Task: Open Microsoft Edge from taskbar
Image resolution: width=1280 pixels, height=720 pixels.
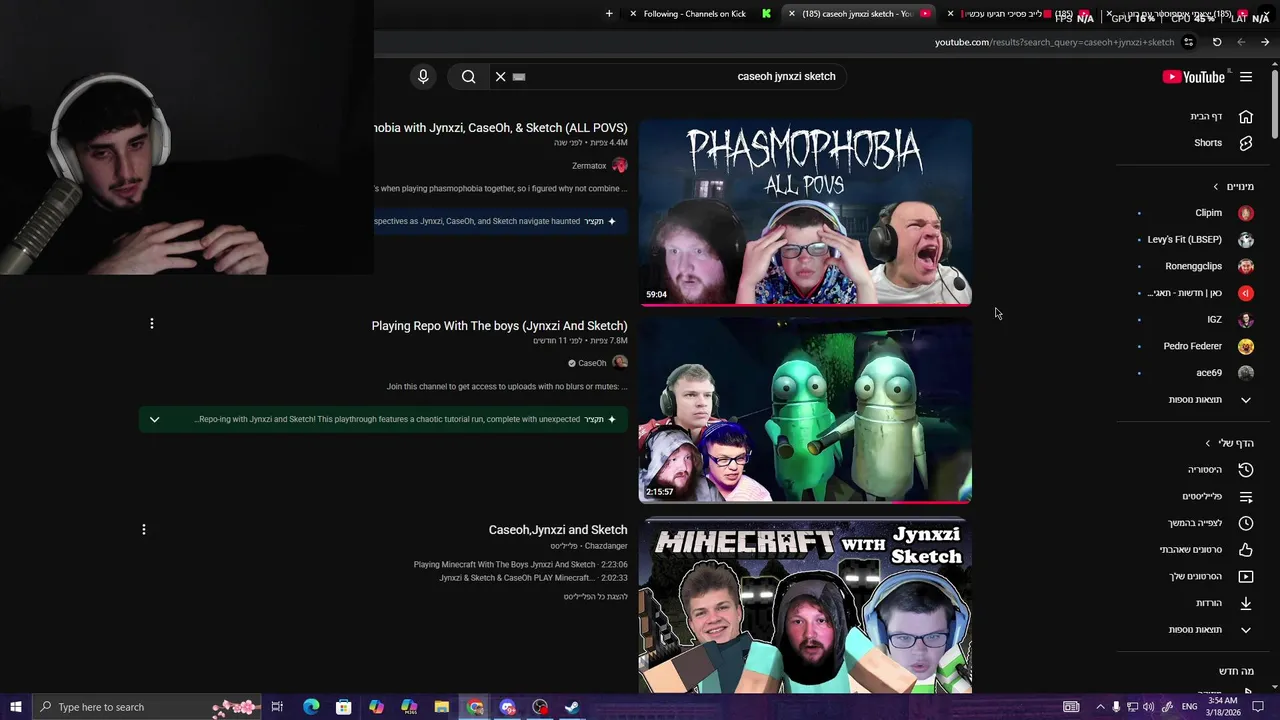Action: pyautogui.click(x=311, y=707)
